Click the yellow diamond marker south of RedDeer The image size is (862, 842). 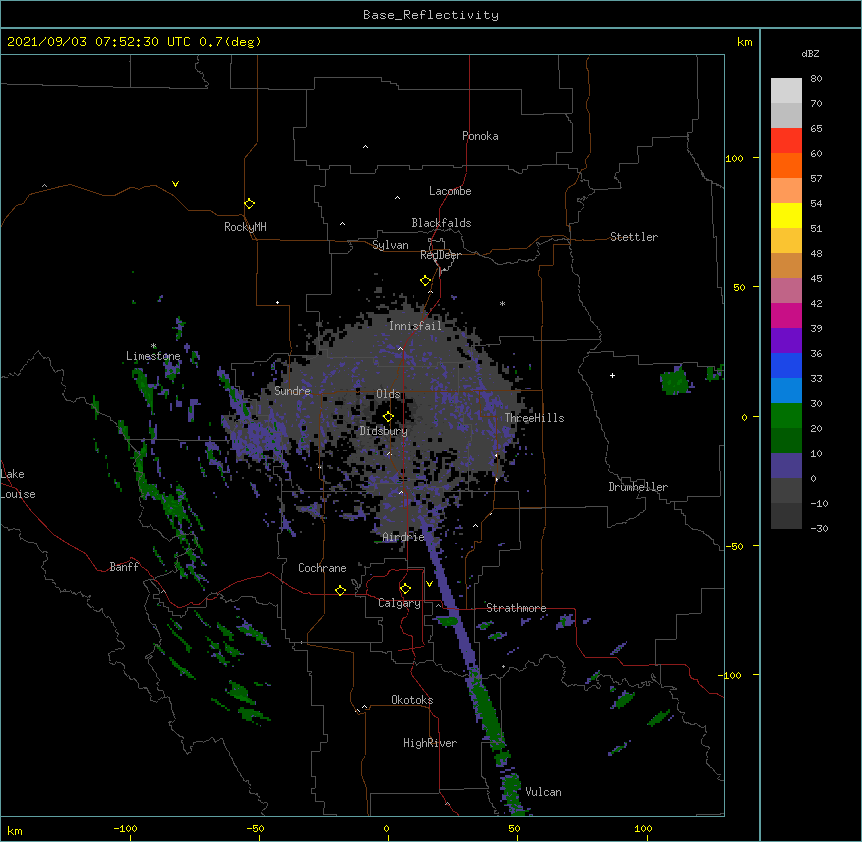click(x=426, y=281)
